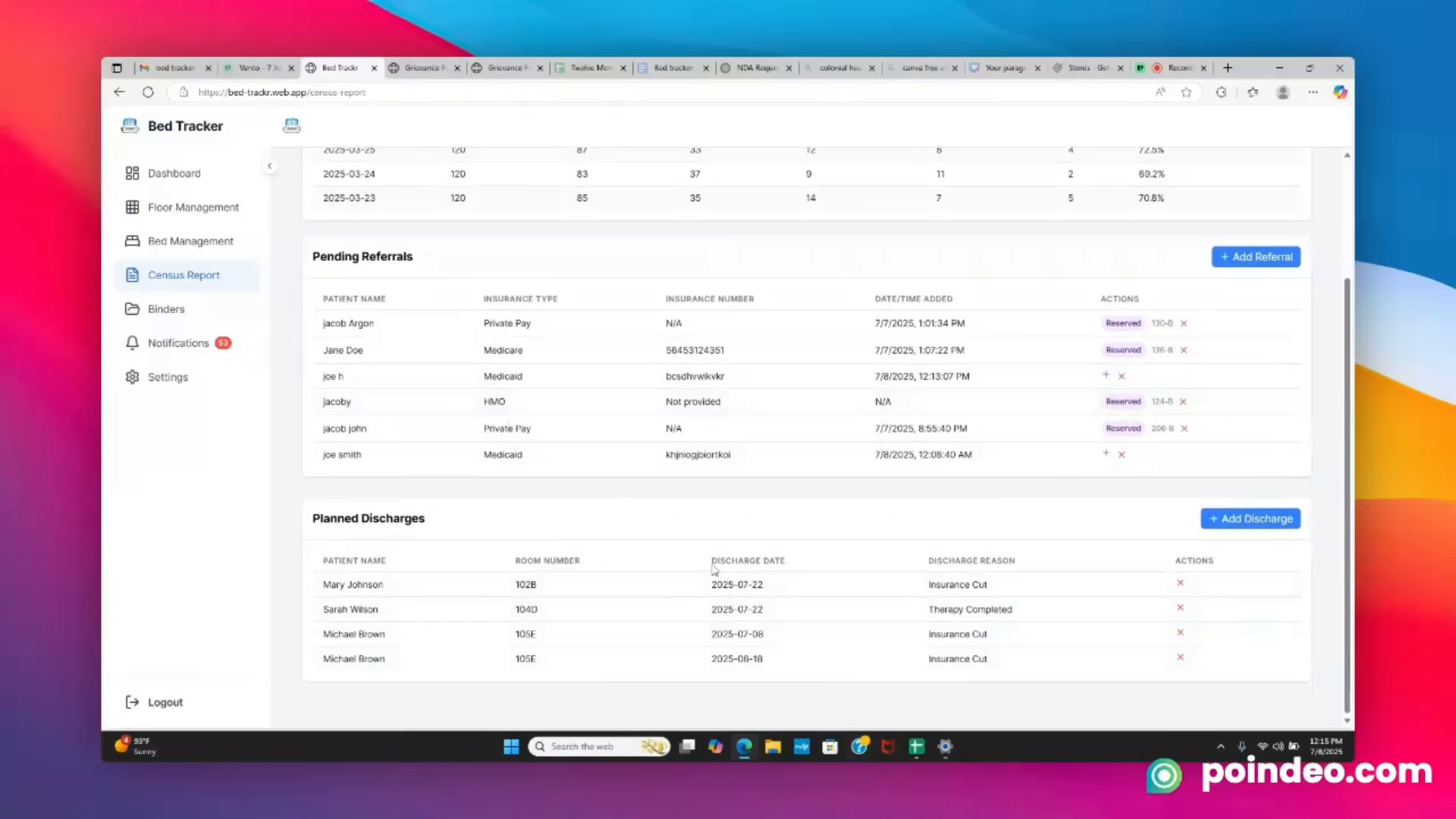Switch to the Grievance browser tab
The width and height of the screenshot is (1456, 819).
[425, 67]
